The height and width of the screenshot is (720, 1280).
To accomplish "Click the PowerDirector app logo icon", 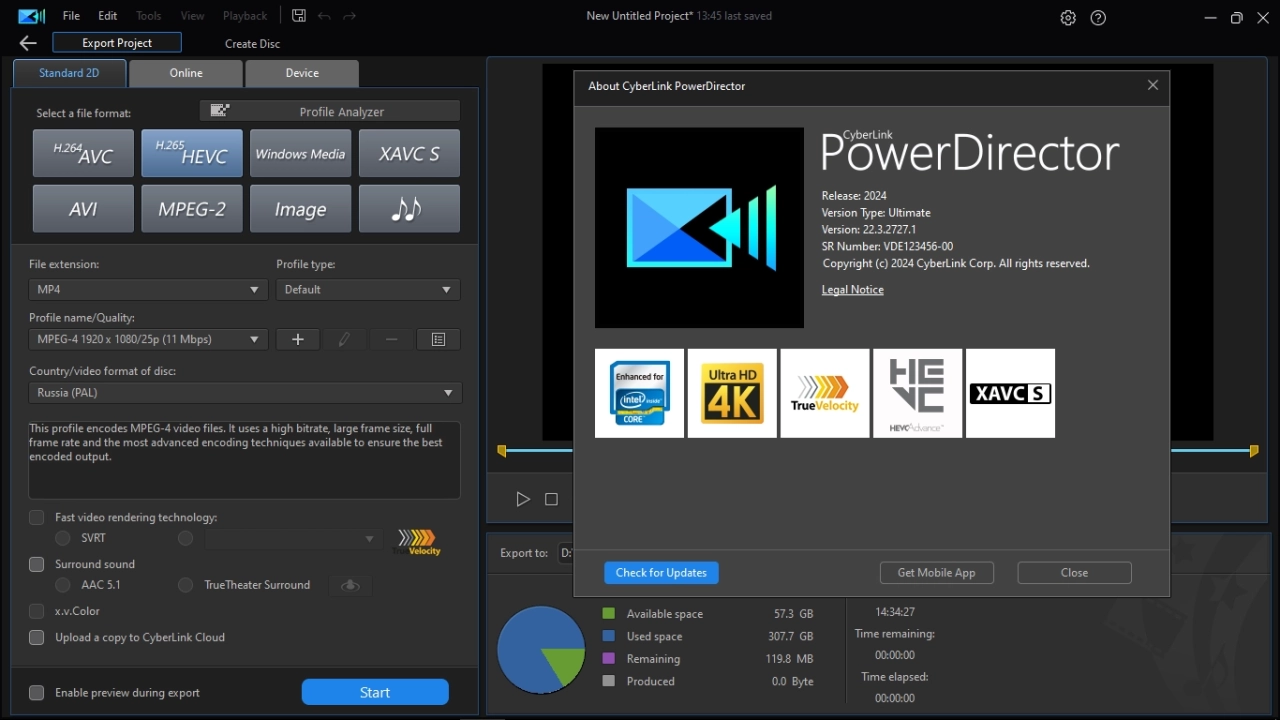I will (32, 16).
